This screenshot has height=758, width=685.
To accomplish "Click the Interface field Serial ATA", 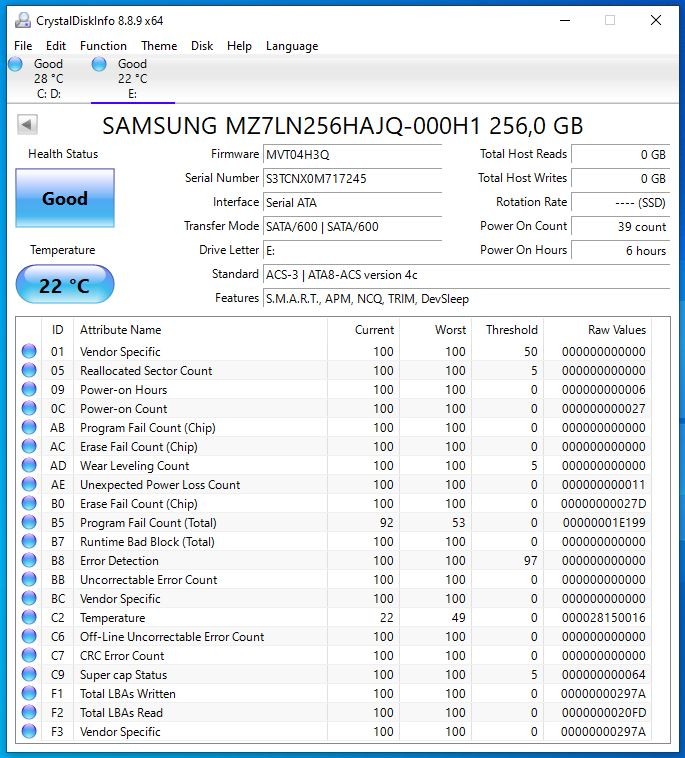I will [352, 203].
